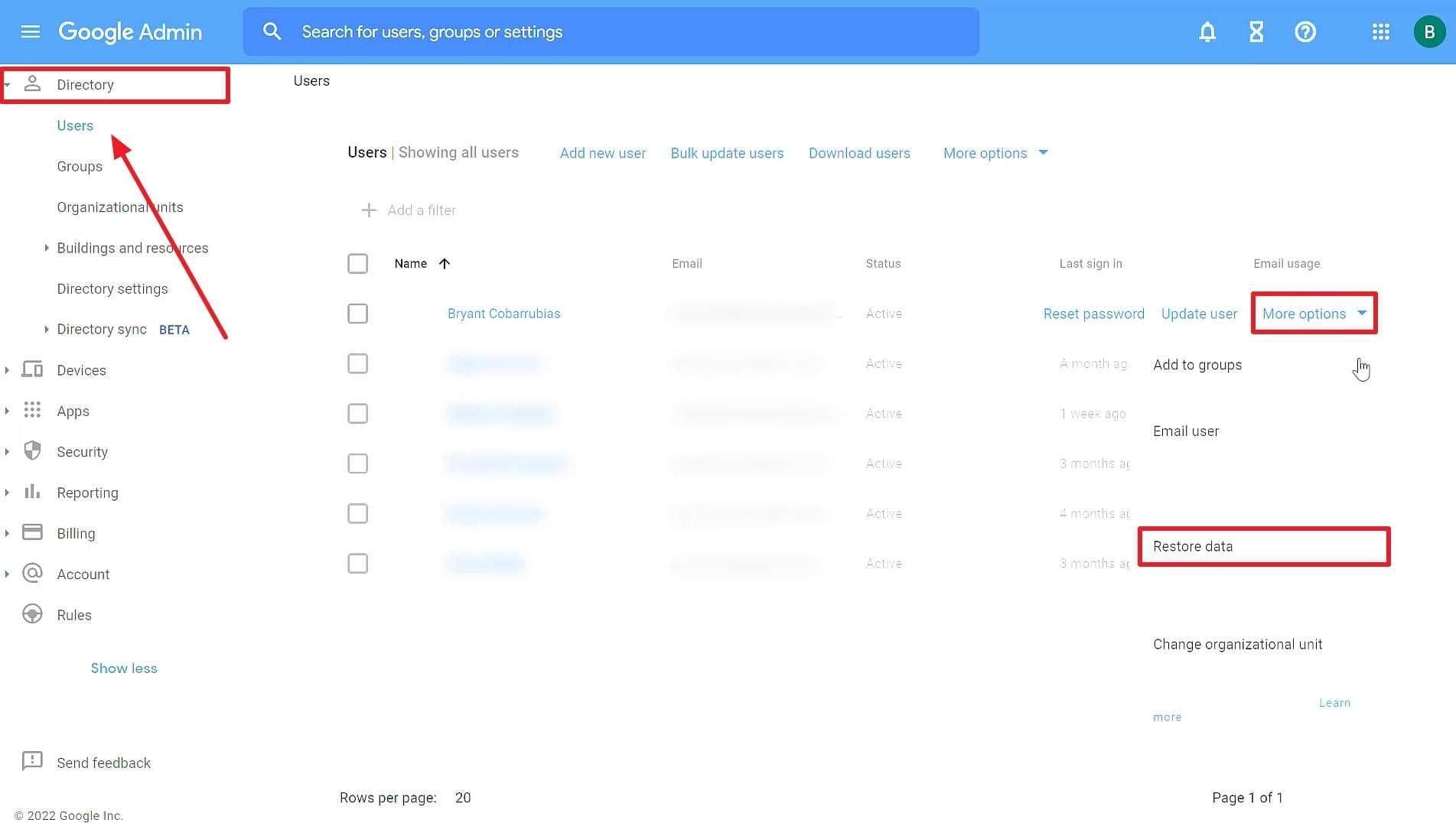The height and width of the screenshot is (823, 1456).
Task: Click the Send feedback icon
Action: (31, 761)
